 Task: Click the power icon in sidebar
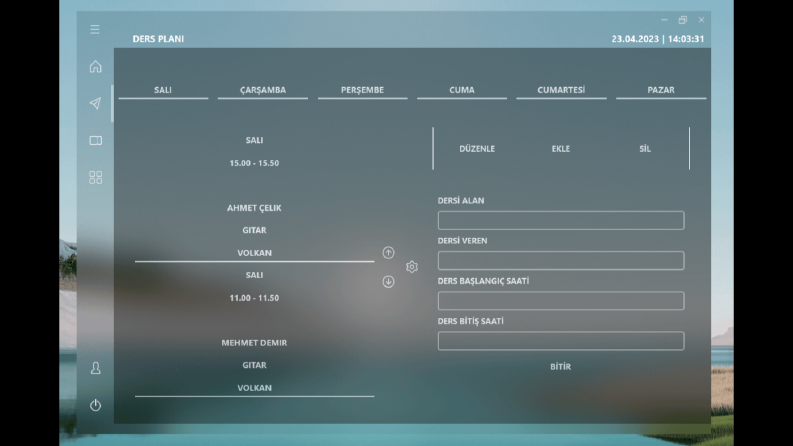95,405
